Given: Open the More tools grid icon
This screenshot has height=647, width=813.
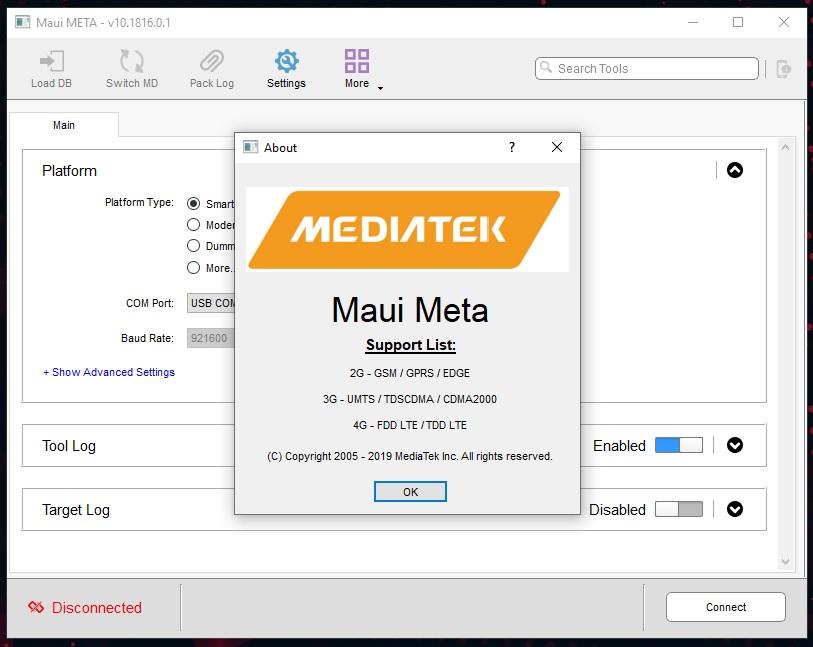Looking at the screenshot, I should click(357, 62).
